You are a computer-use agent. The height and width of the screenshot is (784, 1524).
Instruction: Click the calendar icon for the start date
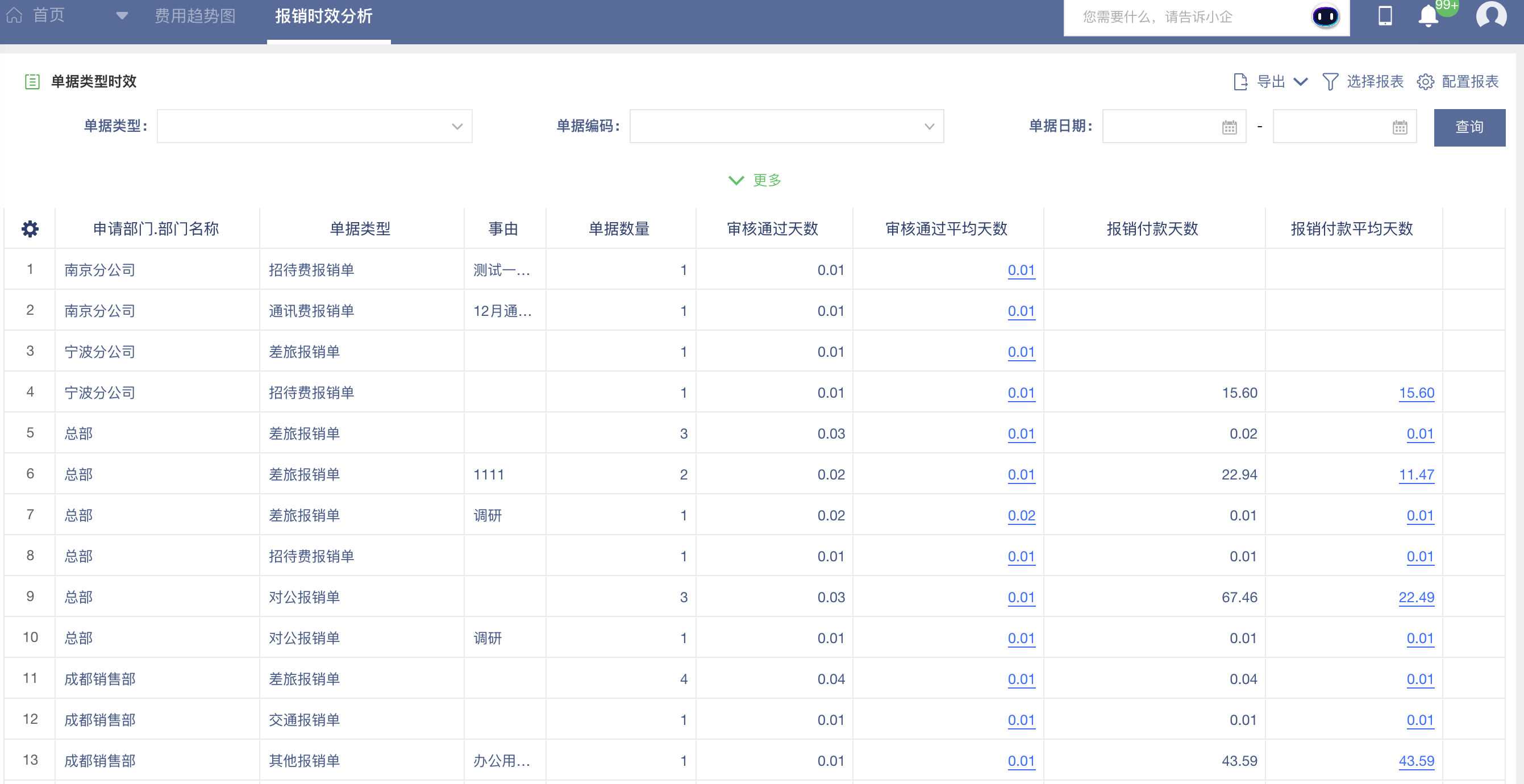tap(1230, 126)
